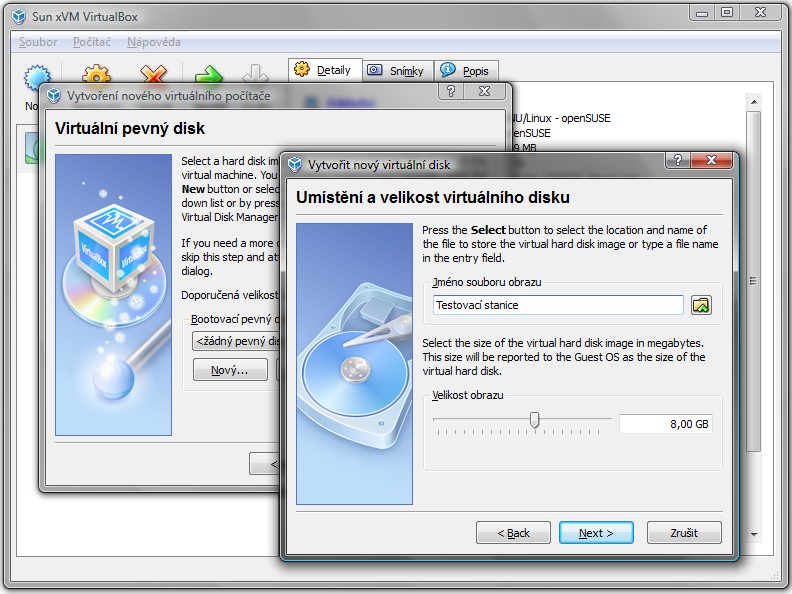The width and height of the screenshot is (792, 594).
Task: Click the Zrušit cancel button
Action: pos(684,533)
